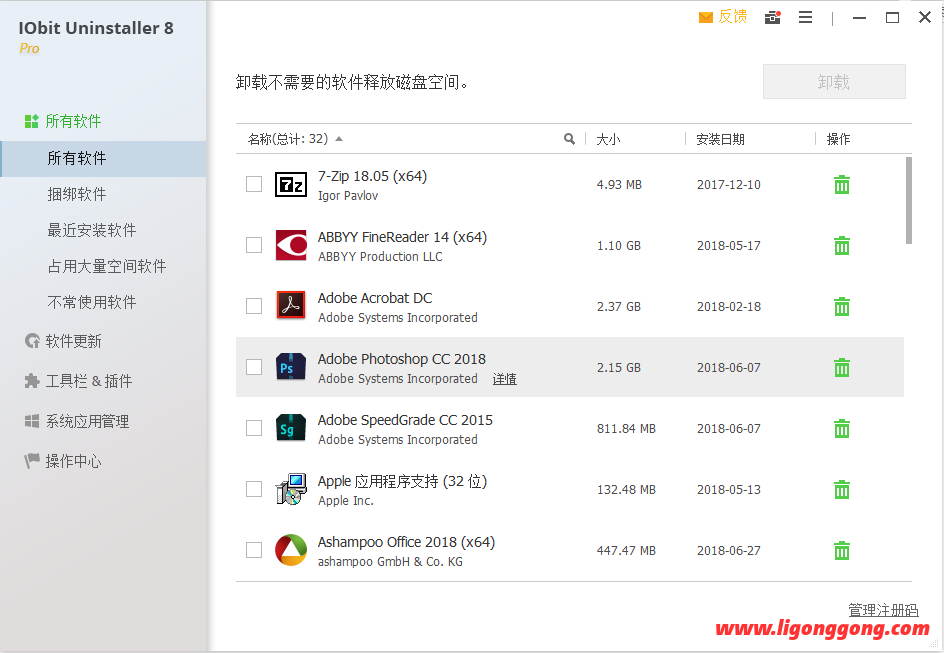Select the Adobe Acrobat DC checkbox
Viewport: 944px width, 653px height.
[x=254, y=306]
